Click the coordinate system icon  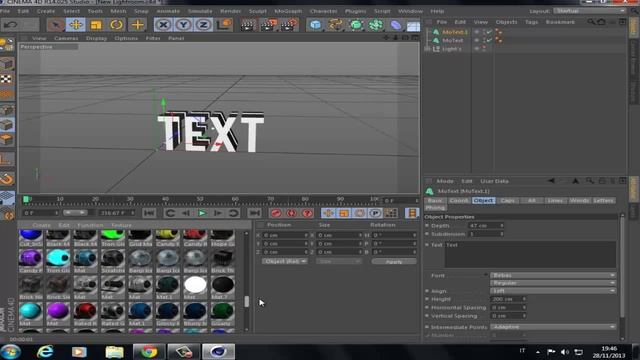click(x=224, y=25)
